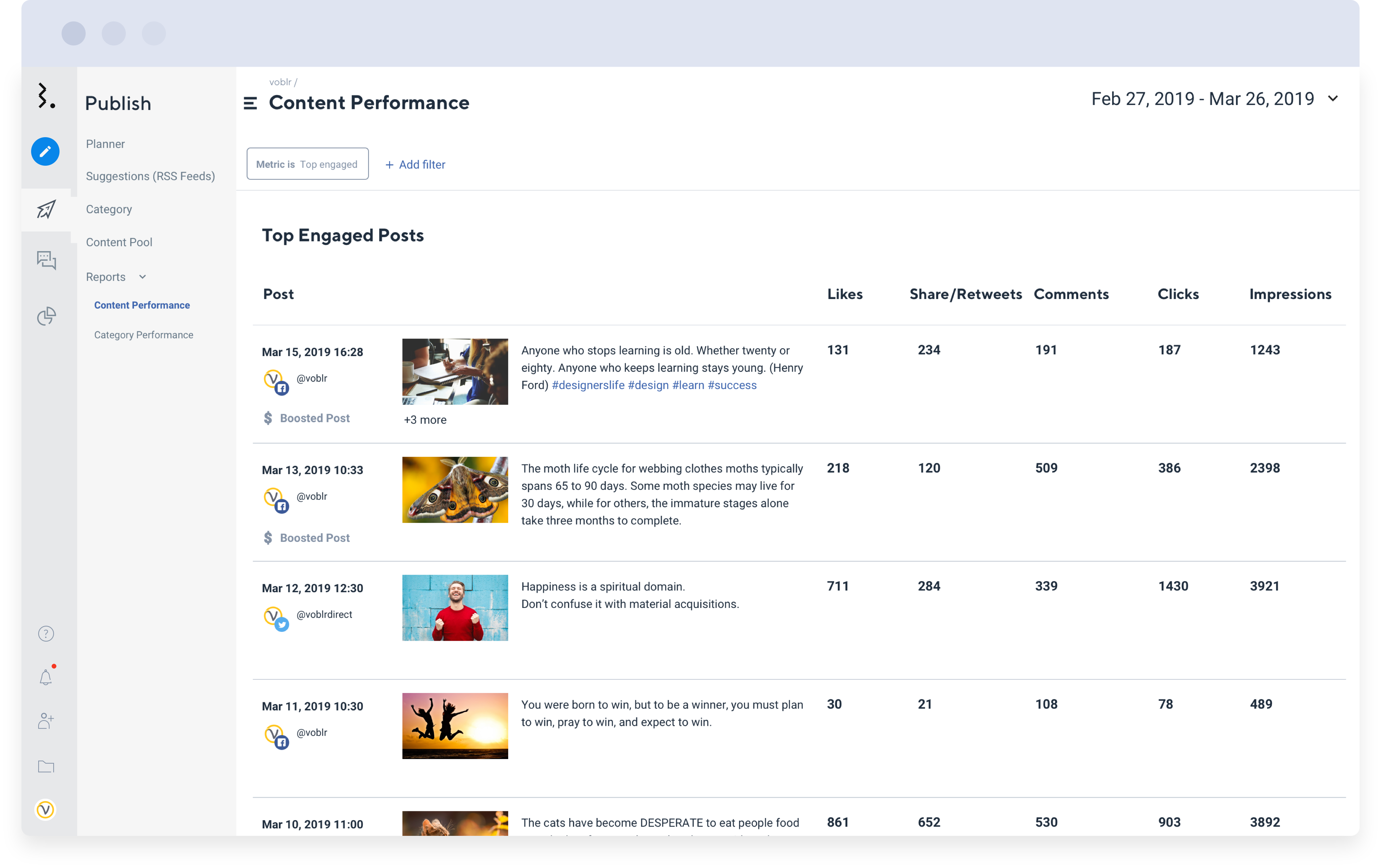Open the pie chart analytics icon
The image size is (1381, 868).
coord(46,316)
